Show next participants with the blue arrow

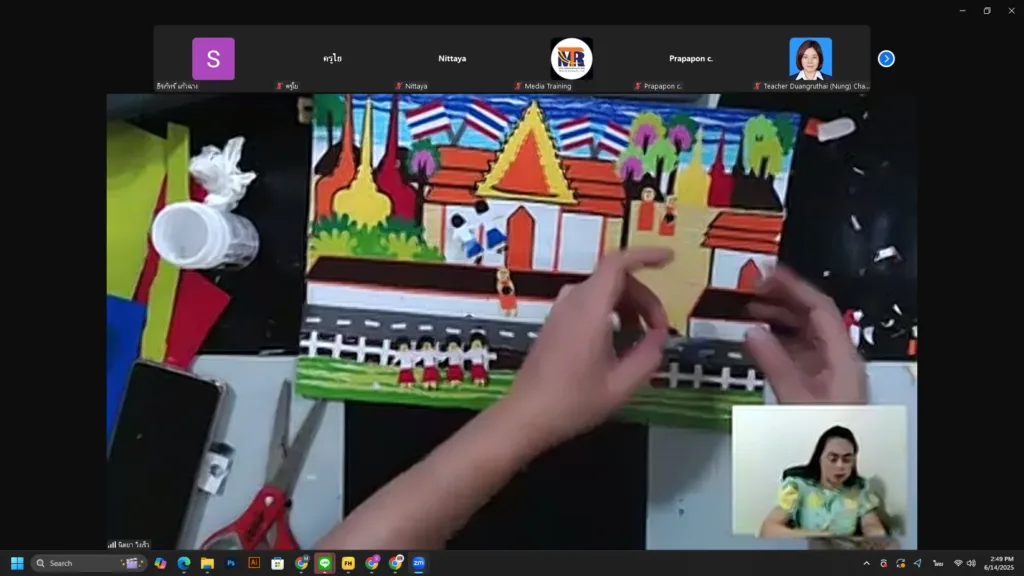886,59
